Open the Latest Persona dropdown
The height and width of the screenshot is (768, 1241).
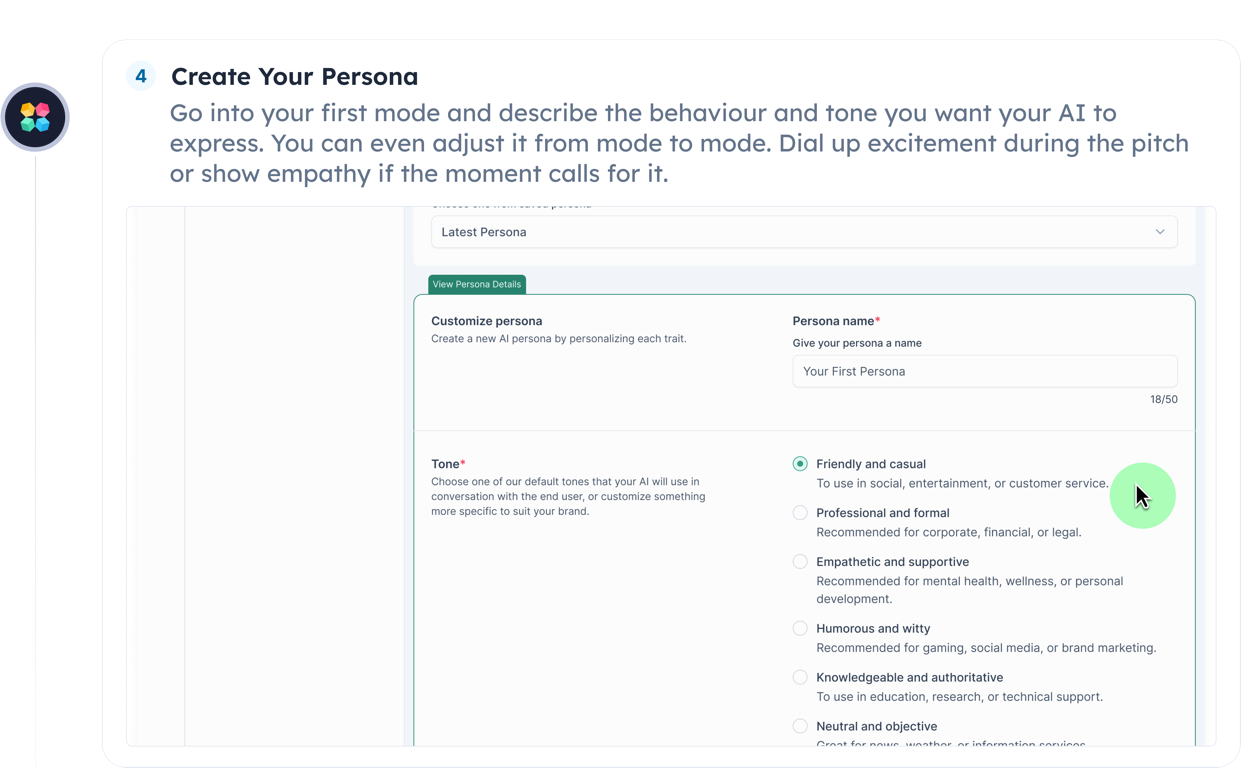[804, 232]
